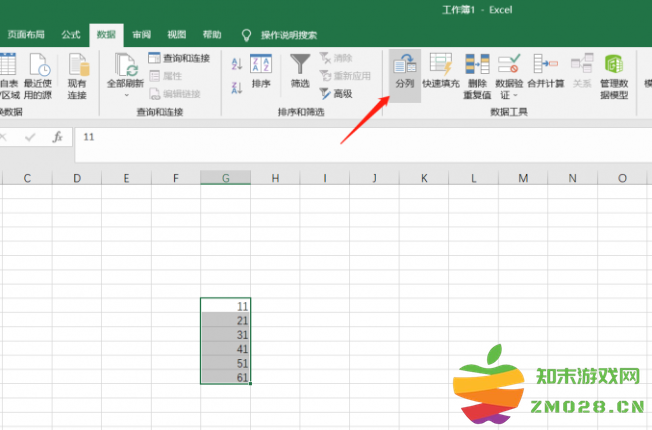Click the Text to Columns (分列) icon
Viewport: 652px width, 430px height.
pos(405,64)
